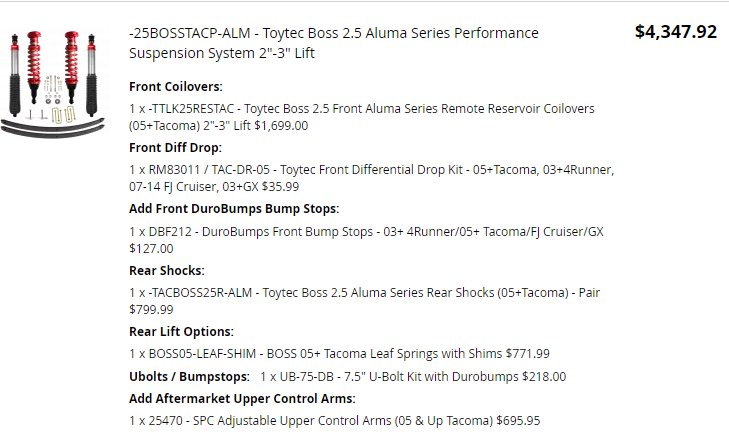Select the Add Front DuroBumps Bump Stops heading

click(x=234, y=209)
